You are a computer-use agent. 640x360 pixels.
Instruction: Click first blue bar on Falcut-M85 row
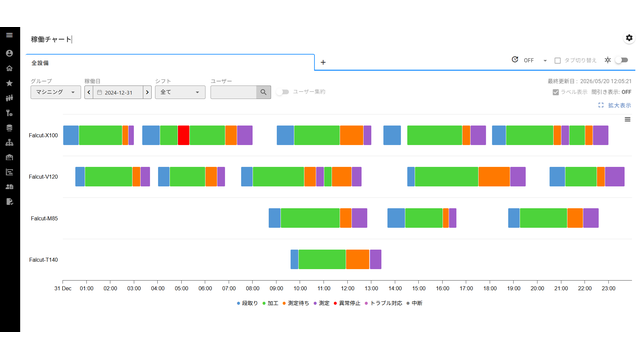[x=275, y=218]
